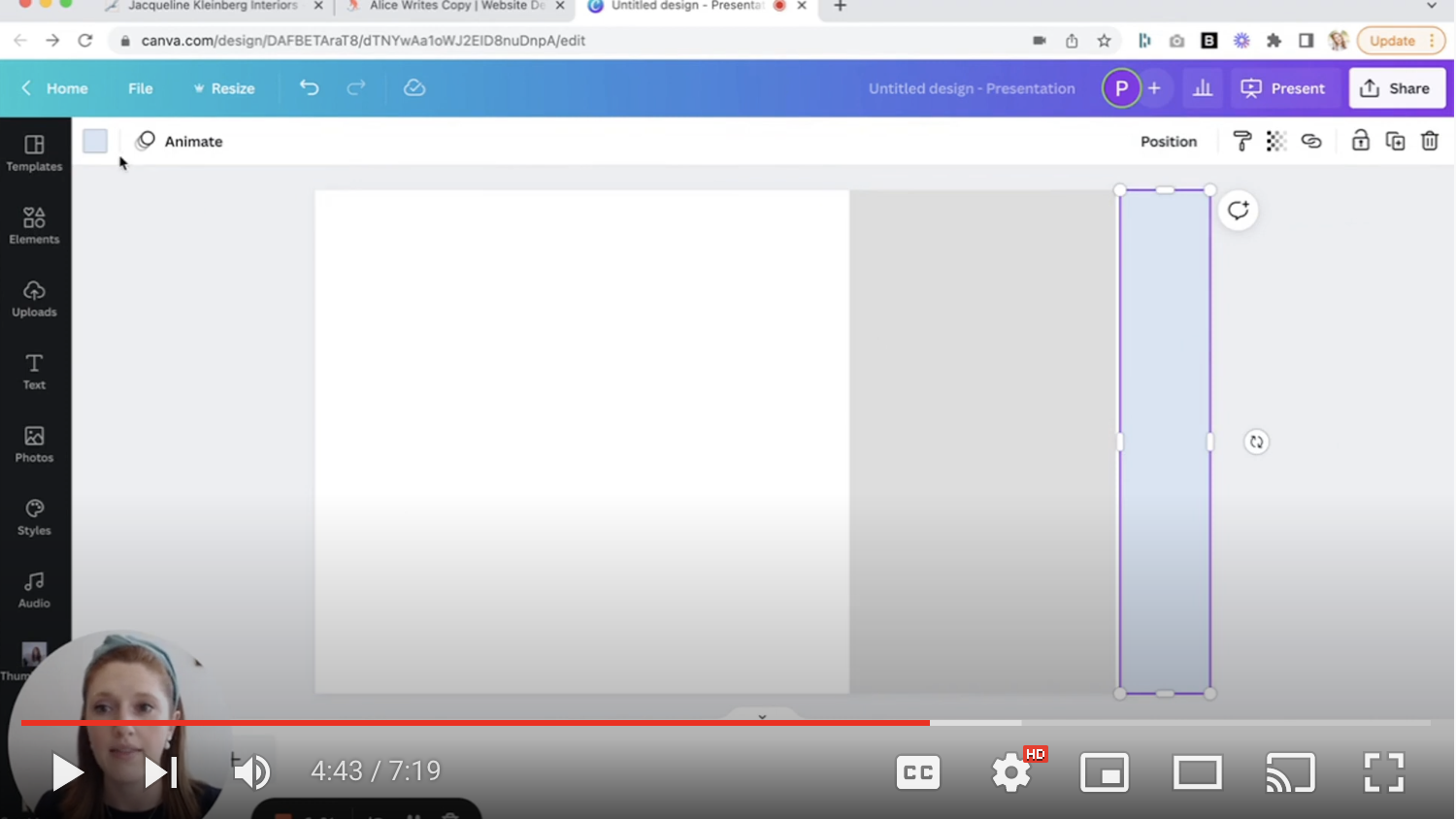Open the Resize menu
The width and height of the screenshot is (1456, 819).
(x=224, y=88)
